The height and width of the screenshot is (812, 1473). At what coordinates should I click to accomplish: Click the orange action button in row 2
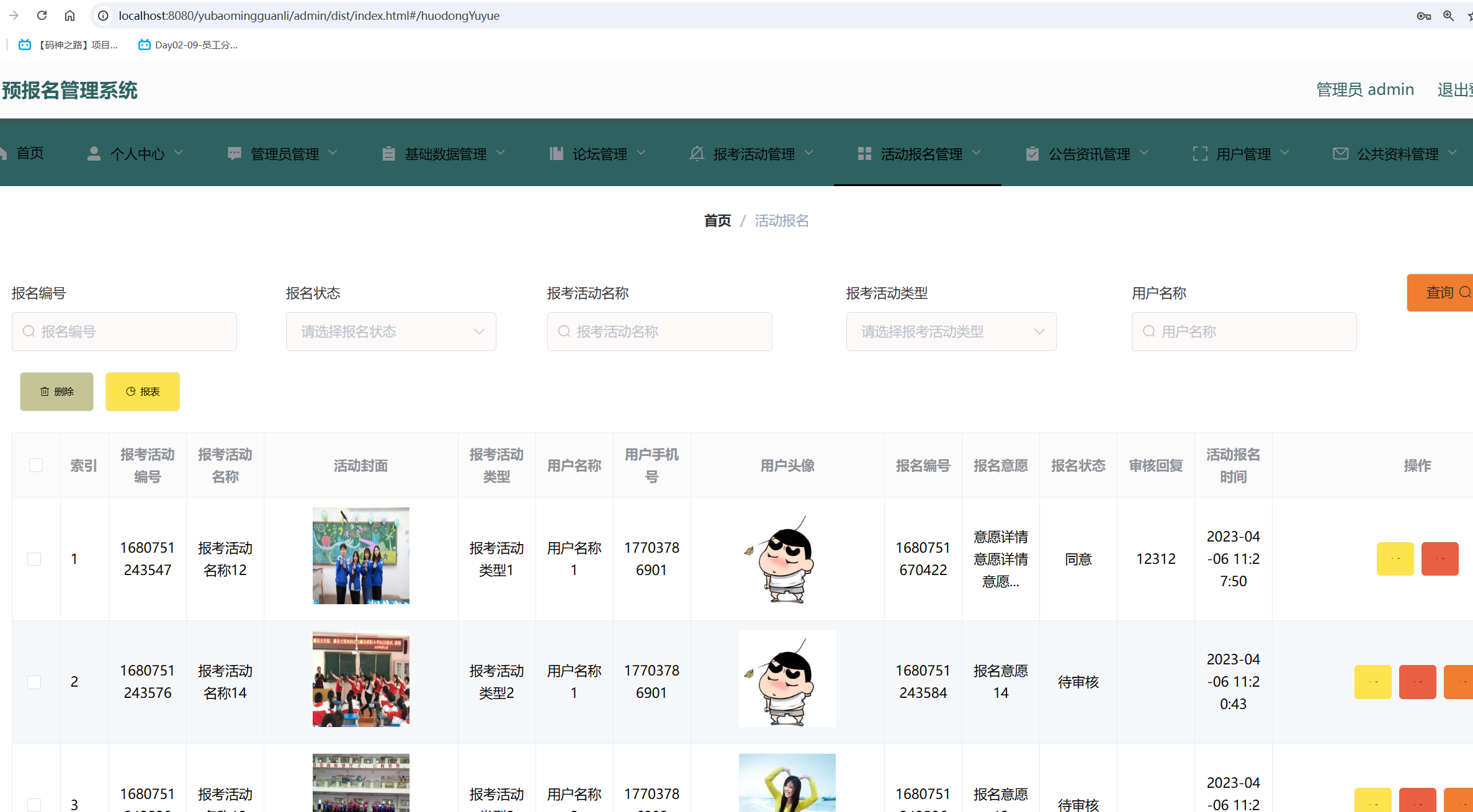[1459, 682]
